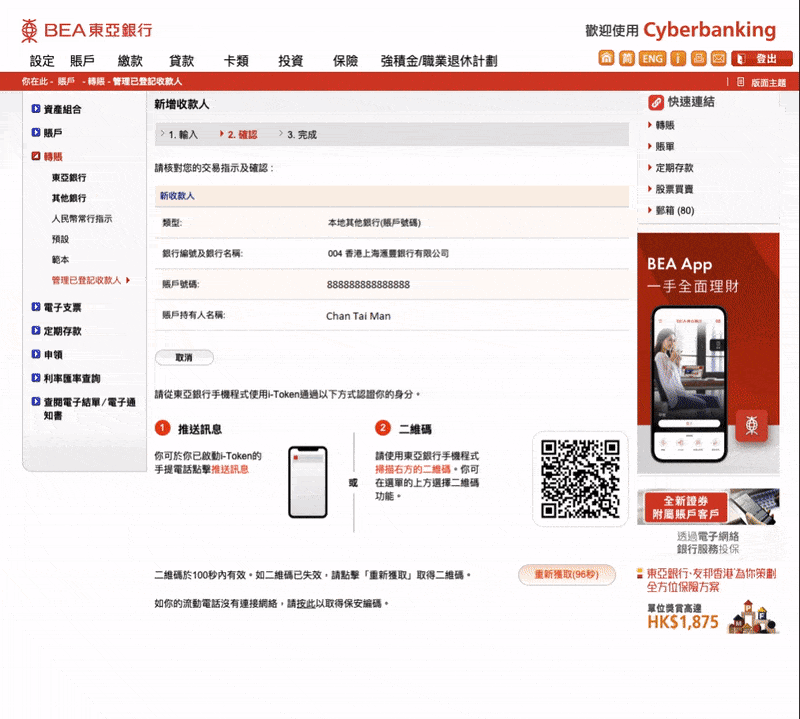The height and width of the screenshot is (719, 800).
Task: Open 其他銀行 under 轉賬 in sidebar
Action: [69, 198]
